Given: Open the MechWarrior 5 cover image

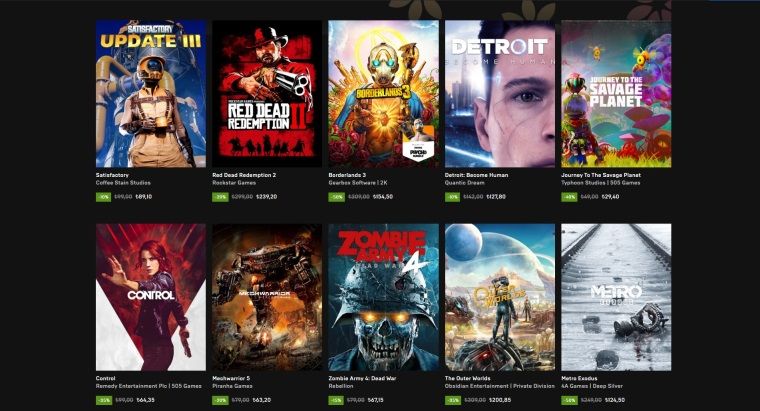Looking at the screenshot, I should [267, 297].
